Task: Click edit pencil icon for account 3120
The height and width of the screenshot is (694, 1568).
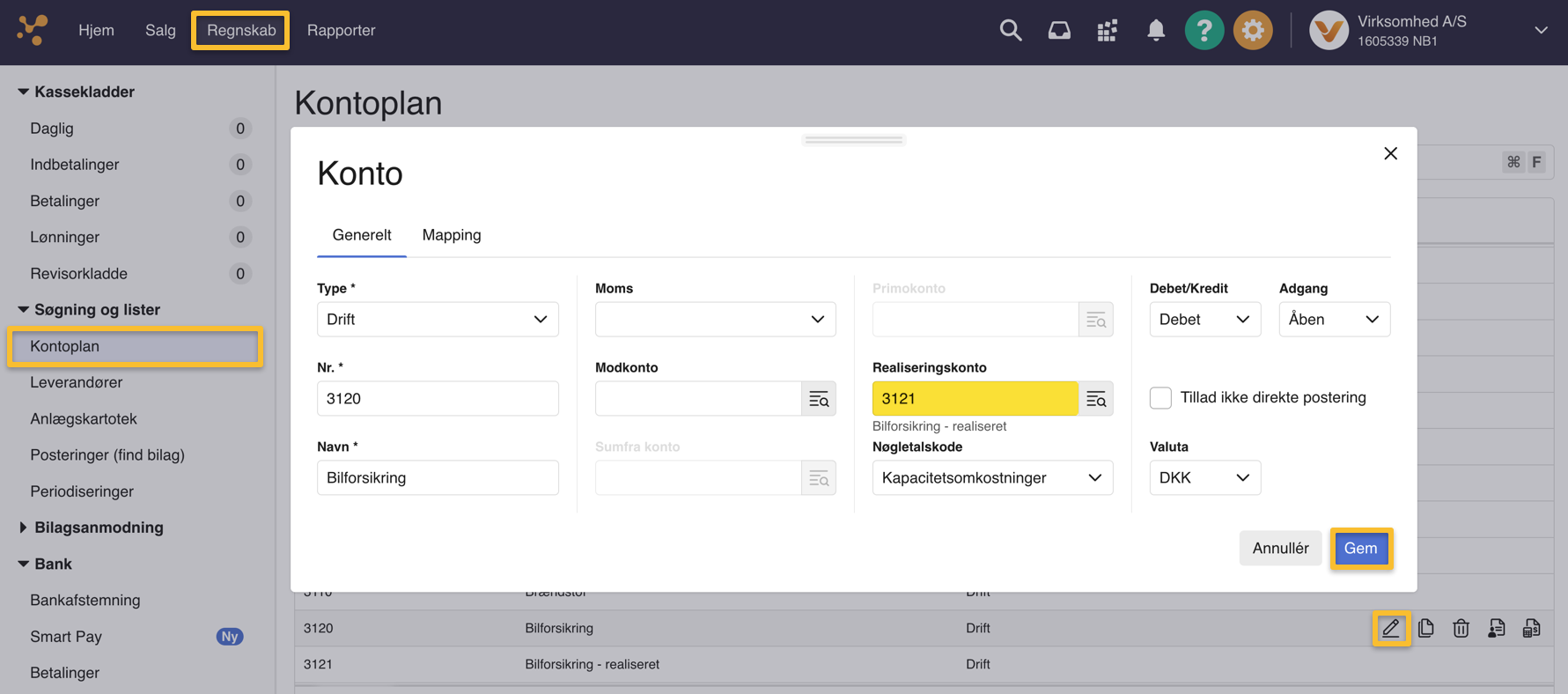Action: tap(1390, 629)
